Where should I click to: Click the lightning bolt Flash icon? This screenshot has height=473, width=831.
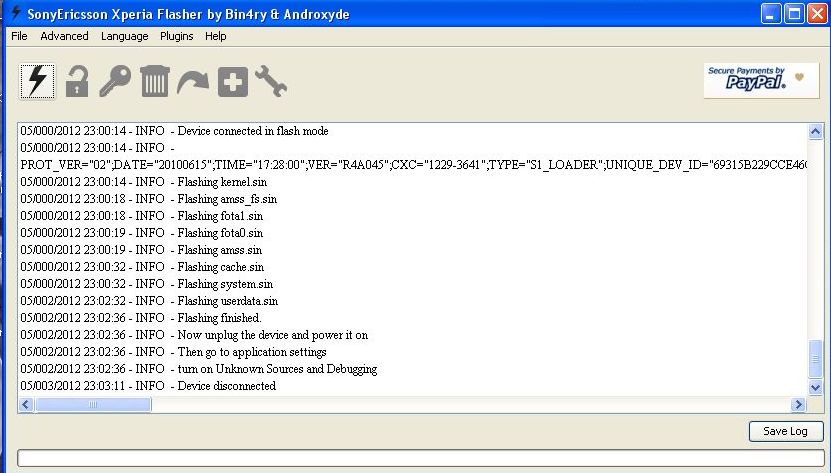click(37, 81)
